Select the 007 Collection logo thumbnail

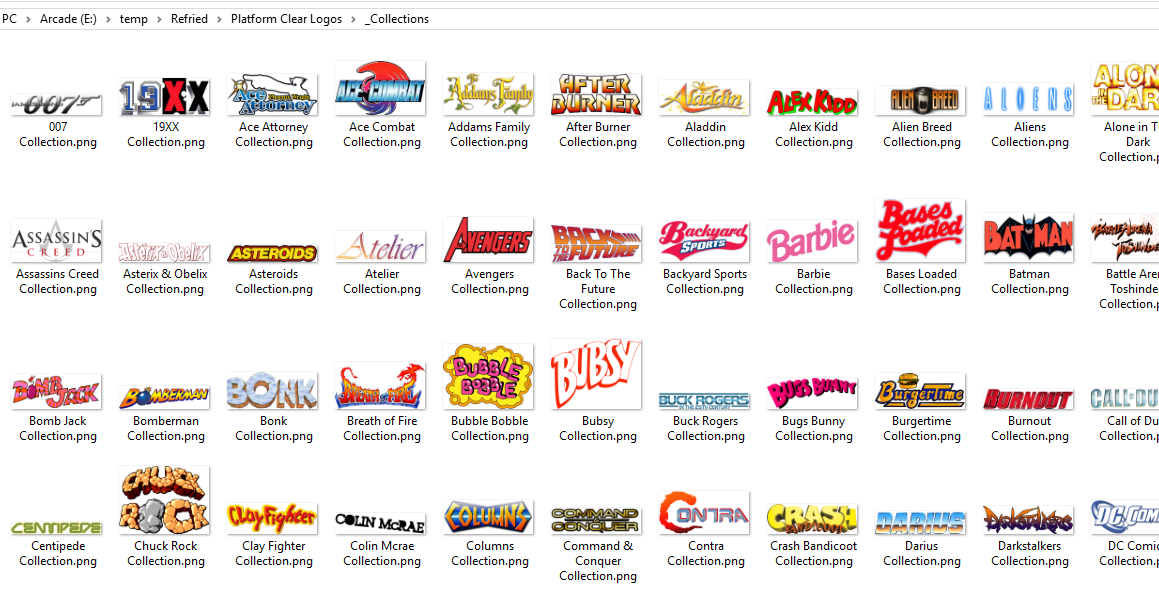point(56,104)
